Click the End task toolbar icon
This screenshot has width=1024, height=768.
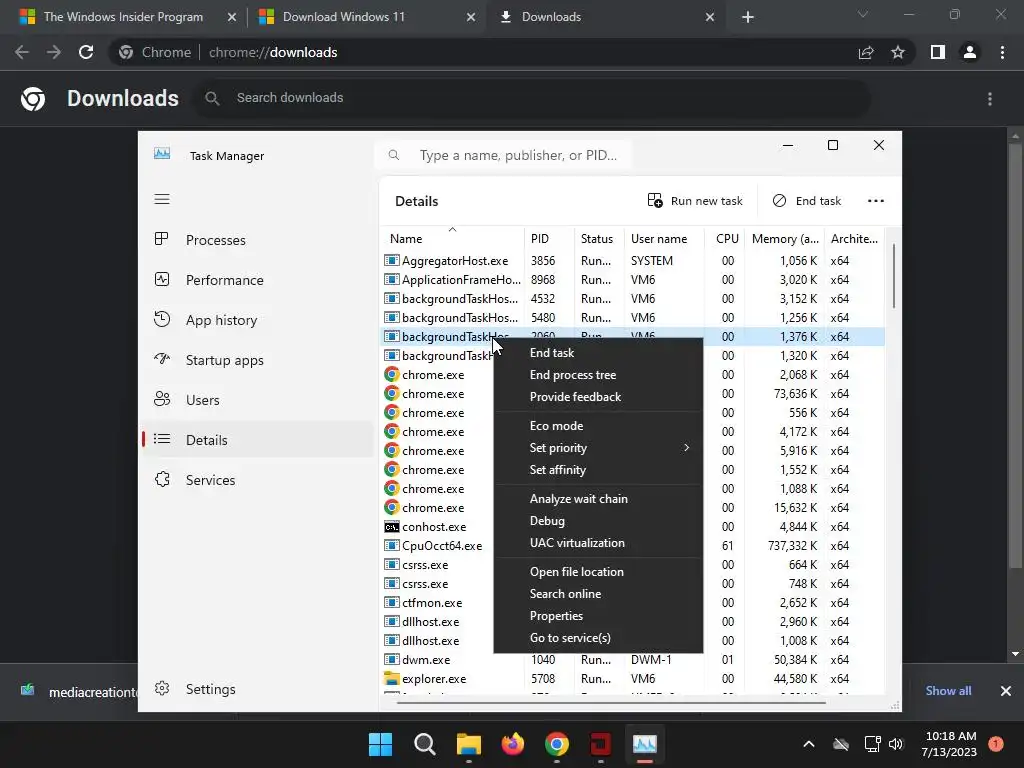[779, 200]
